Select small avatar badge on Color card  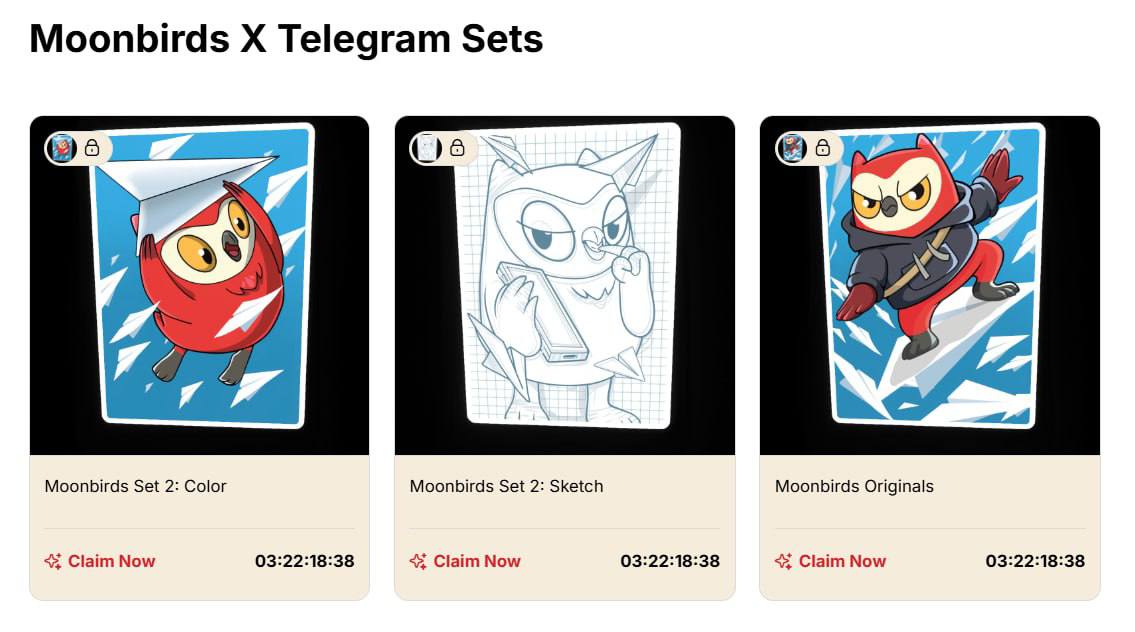[x=62, y=148]
